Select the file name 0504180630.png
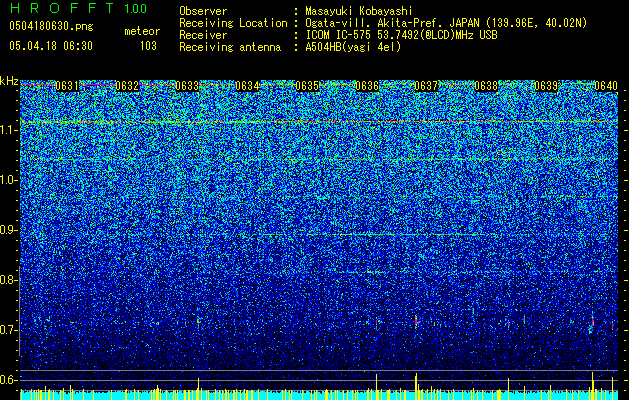 [51, 27]
